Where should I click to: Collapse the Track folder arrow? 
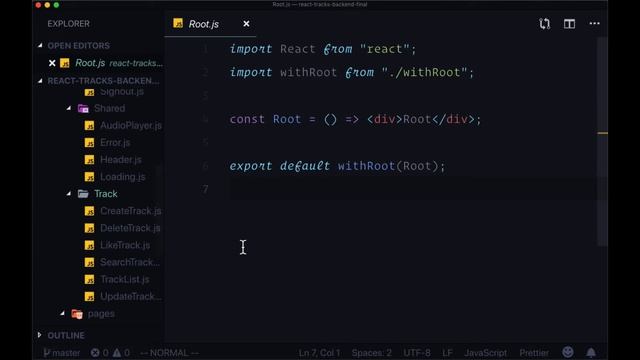click(69, 194)
